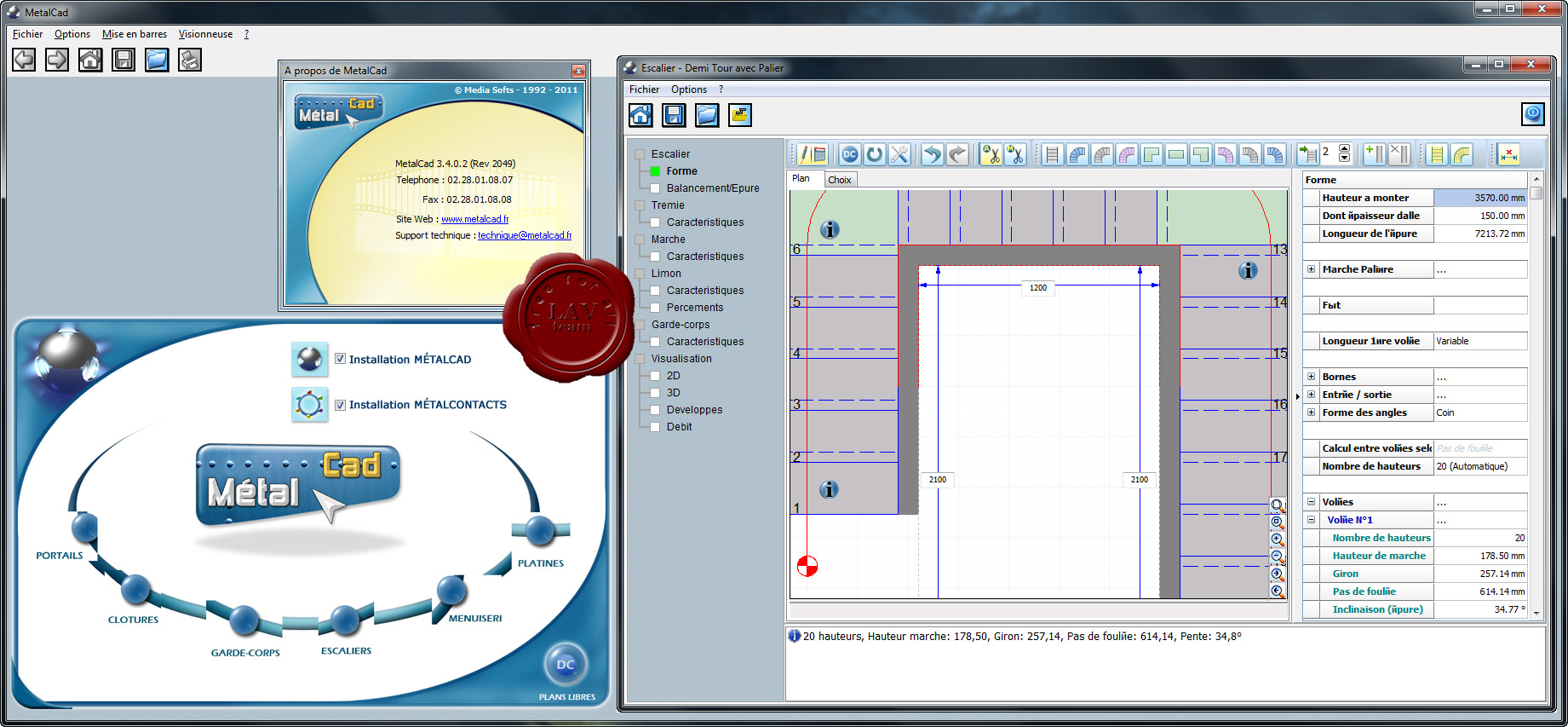The image size is (1568, 727).
Task: Open the wrench and screwdriver tools icon
Action: click(899, 154)
